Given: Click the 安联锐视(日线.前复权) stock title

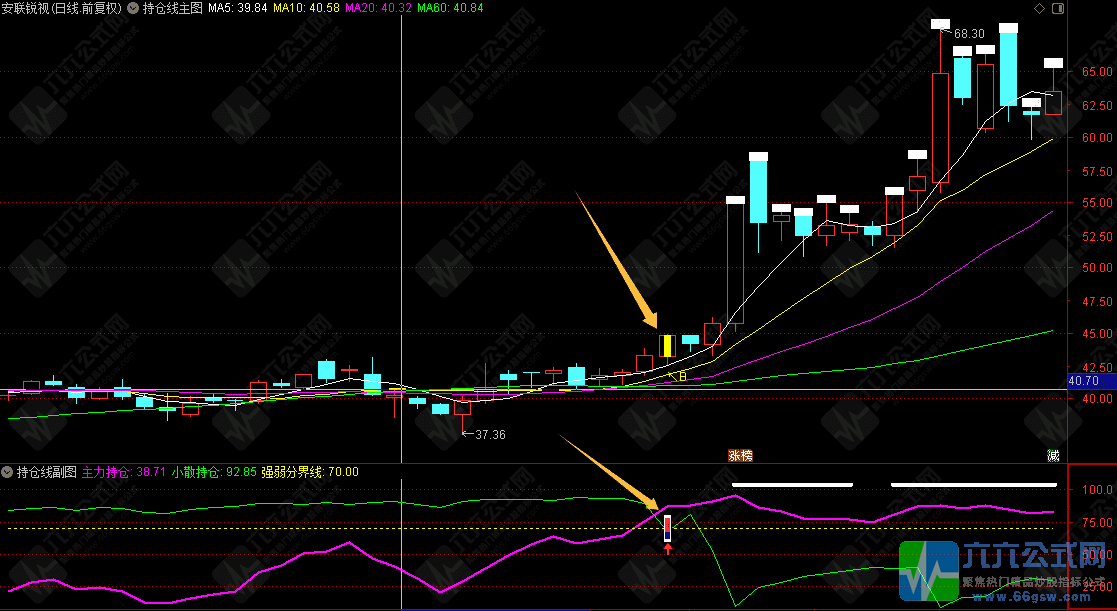Looking at the screenshot, I should (x=62, y=8).
